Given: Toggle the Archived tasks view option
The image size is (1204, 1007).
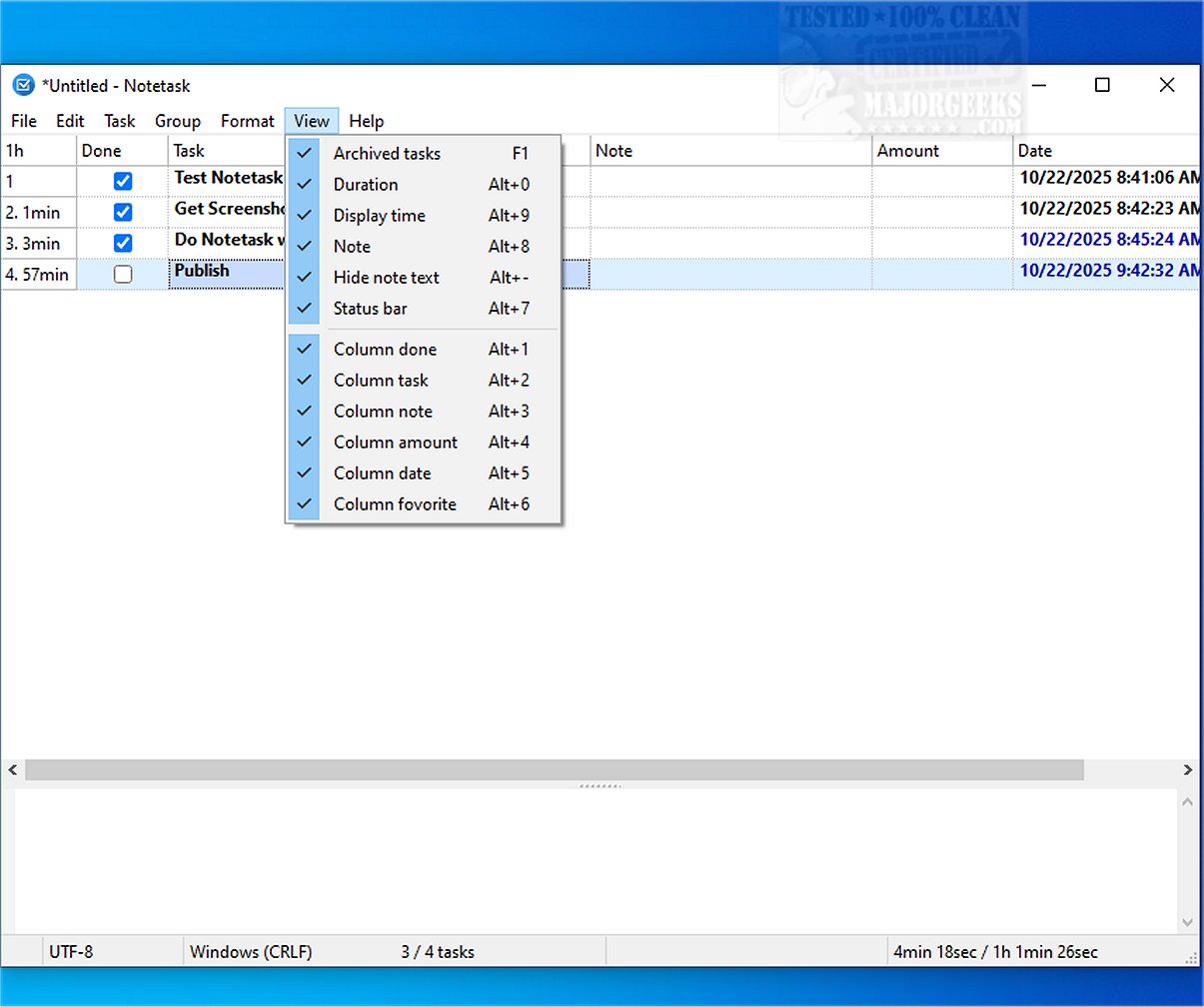Looking at the screenshot, I should [424, 153].
